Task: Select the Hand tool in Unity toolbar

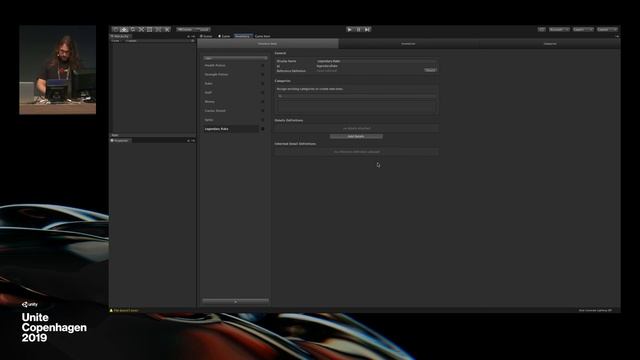Action: 116,29
